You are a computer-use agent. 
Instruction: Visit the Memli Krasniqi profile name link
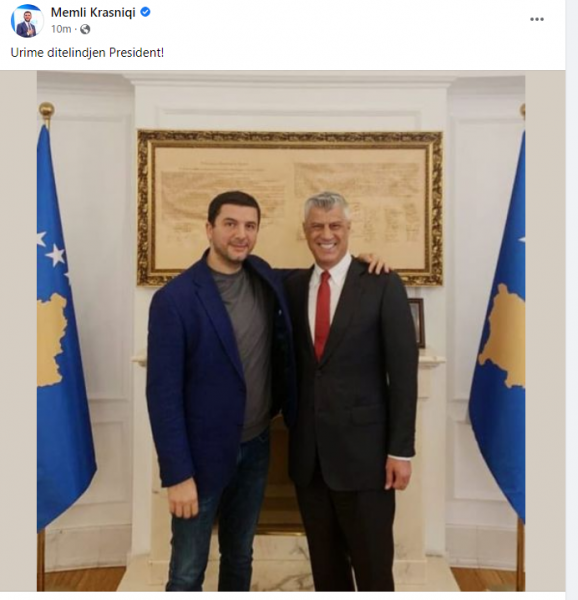tap(93, 12)
